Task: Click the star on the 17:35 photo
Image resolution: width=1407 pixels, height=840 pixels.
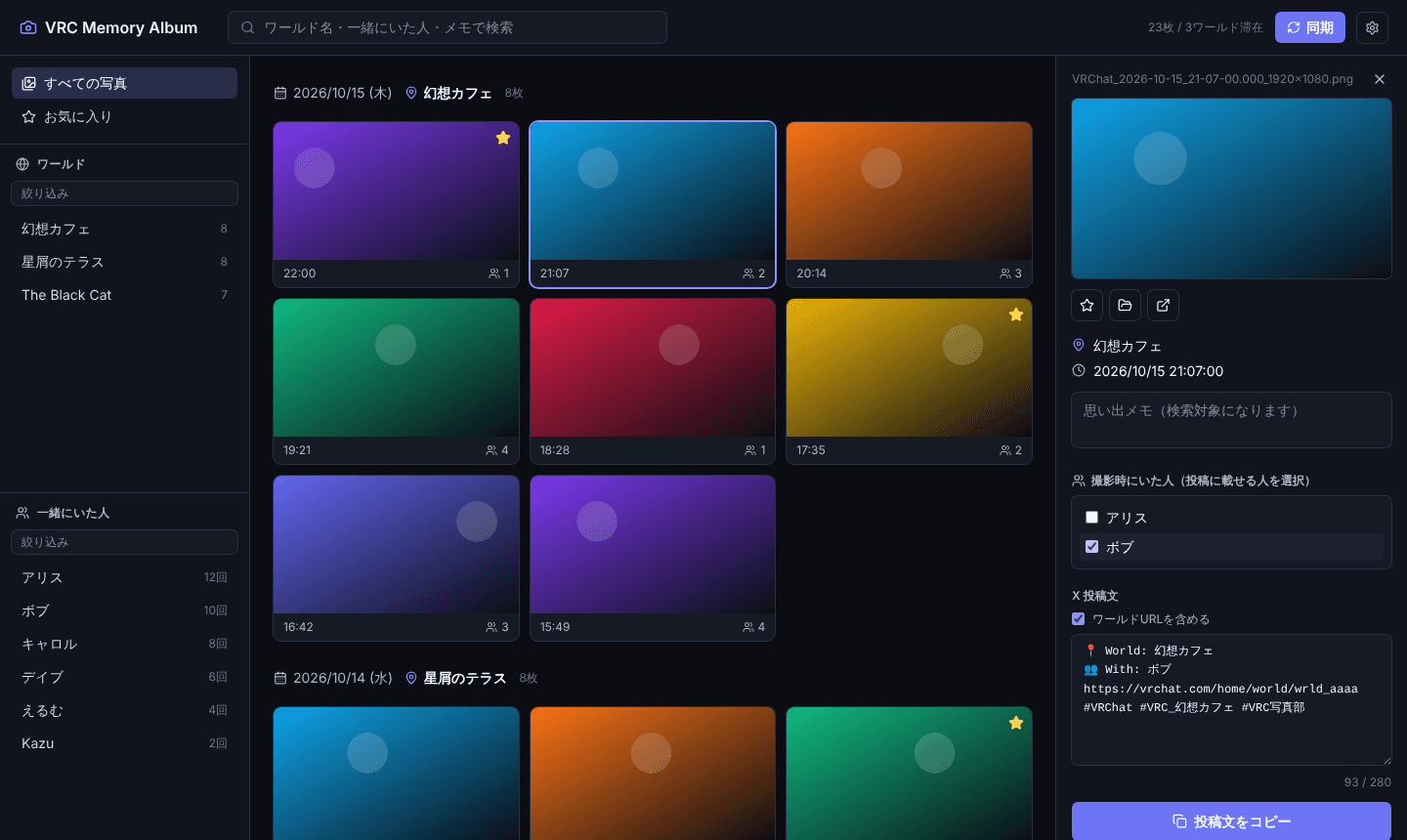Action: 1016,315
